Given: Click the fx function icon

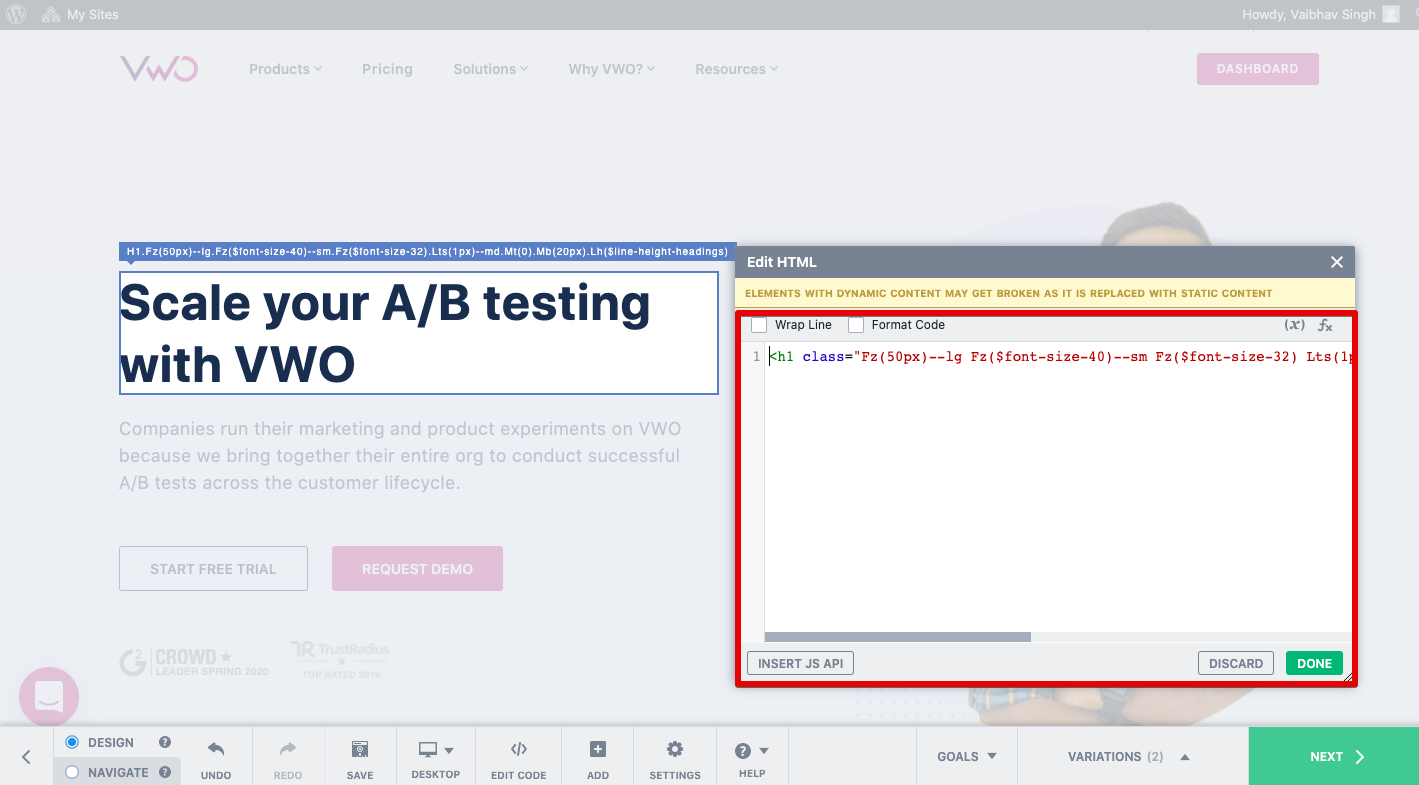Looking at the screenshot, I should (1325, 325).
